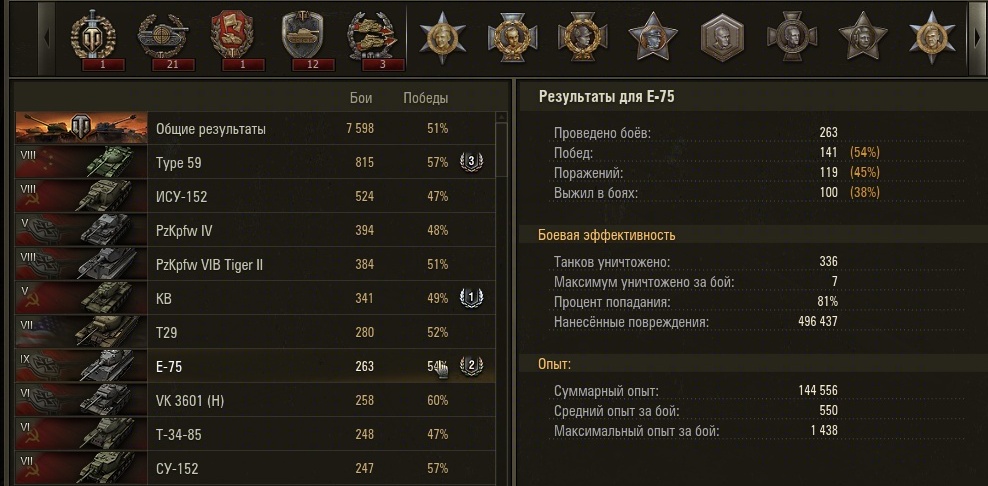Select Общие результаты row

[211, 129]
